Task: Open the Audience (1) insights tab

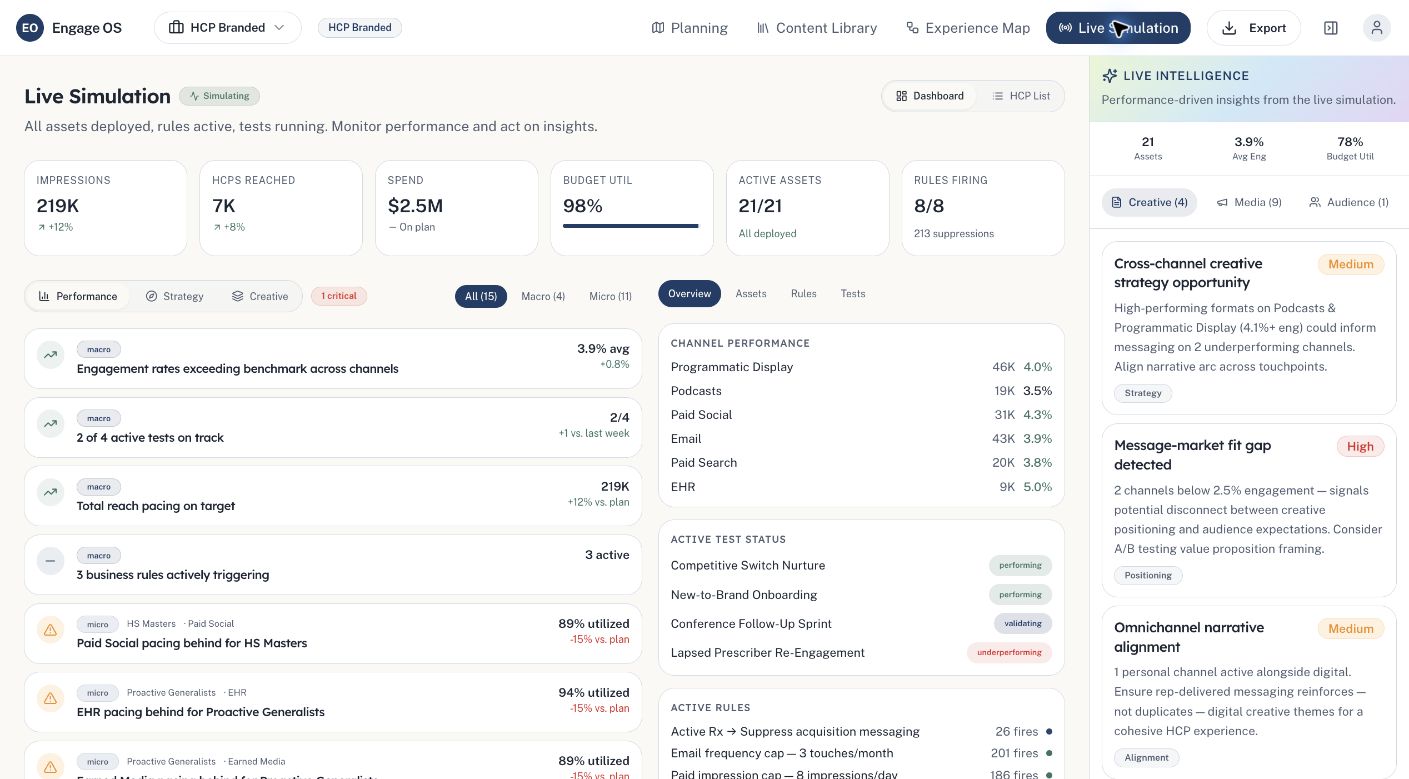Action: 1348,202
